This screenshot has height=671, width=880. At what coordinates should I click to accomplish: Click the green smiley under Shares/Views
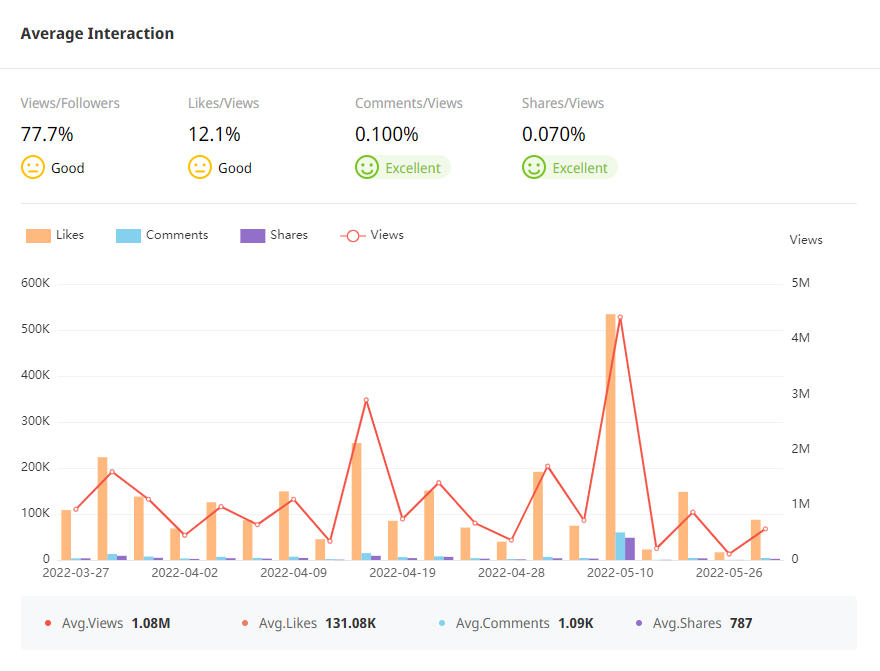pyautogui.click(x=534, y=168)
